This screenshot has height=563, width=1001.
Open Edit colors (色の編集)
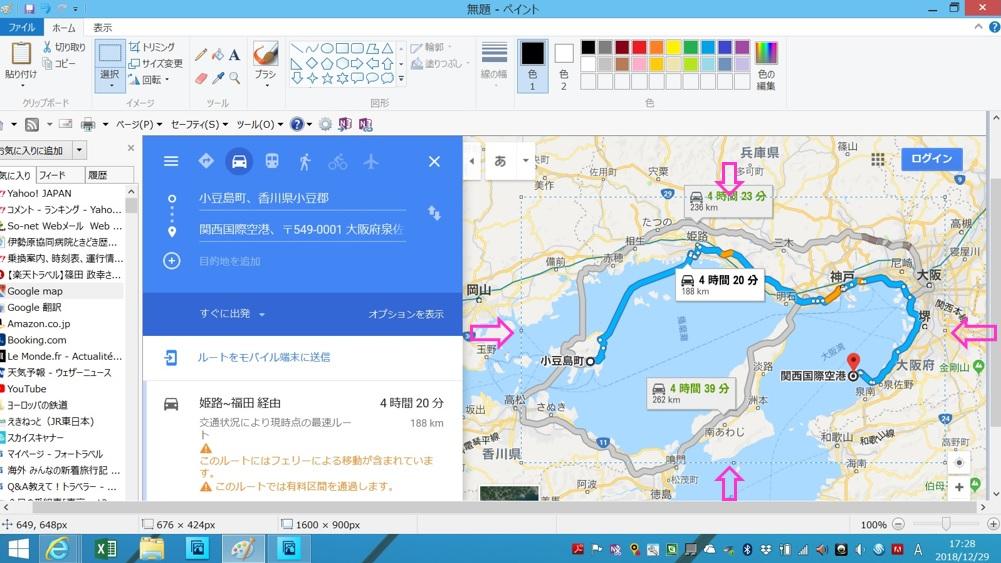point(766,66)
